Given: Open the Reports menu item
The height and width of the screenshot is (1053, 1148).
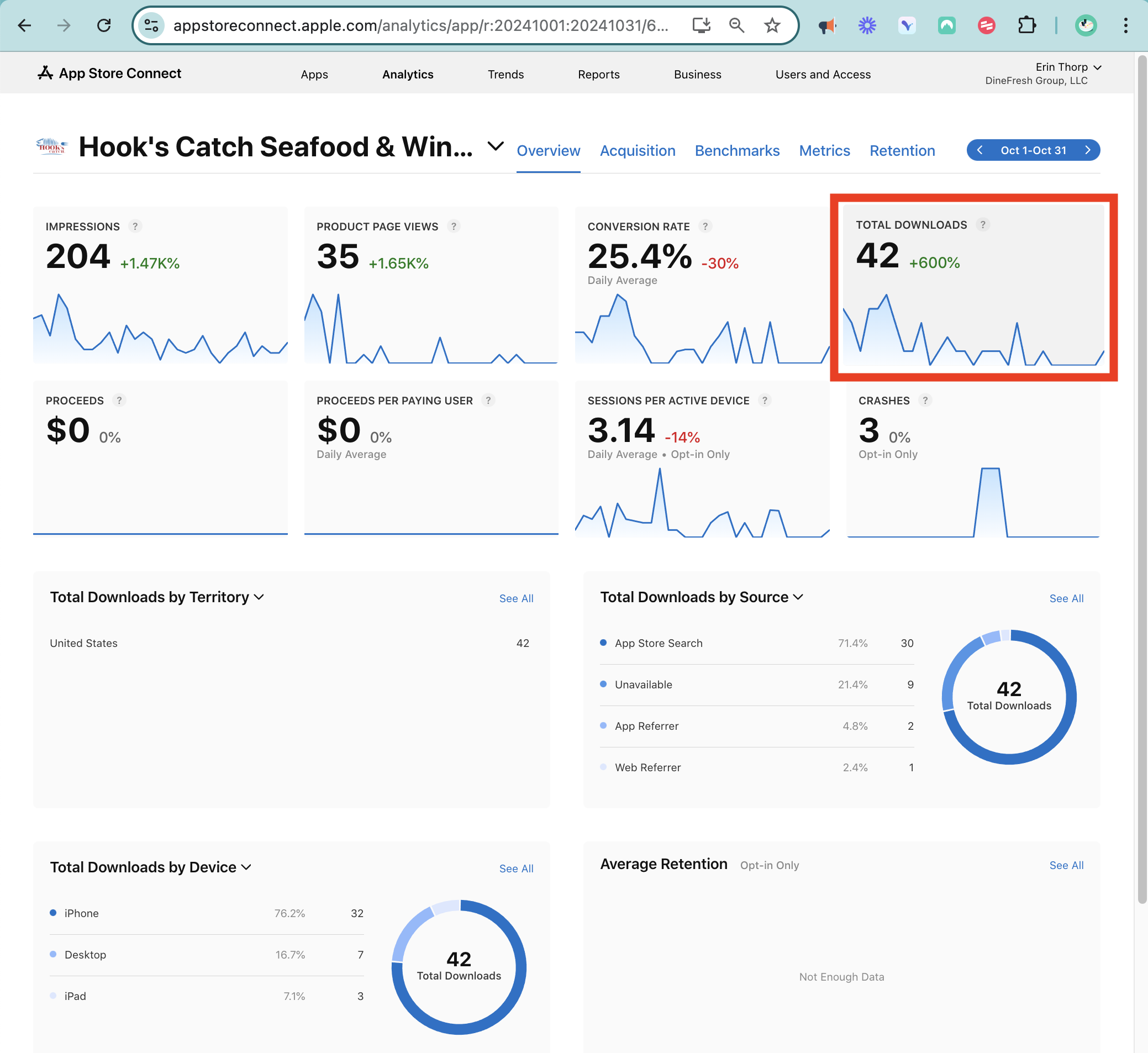Looking at the screenshot, I should (x=599, y=75).
